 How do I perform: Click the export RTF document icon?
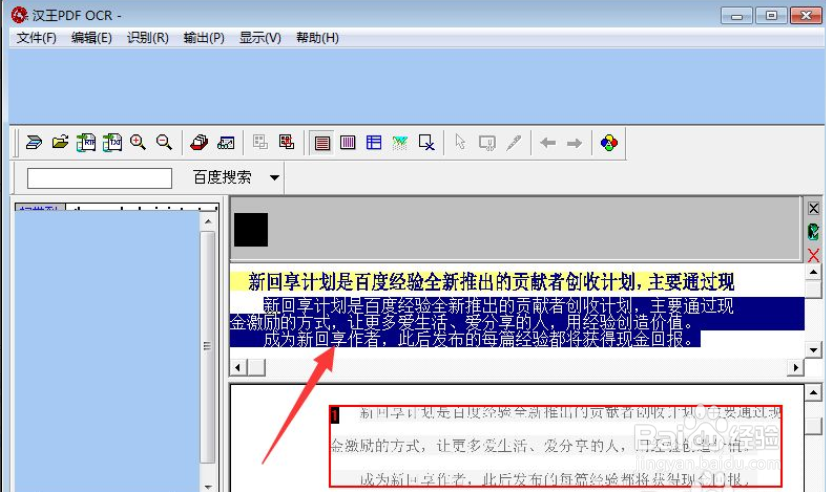[86, 142]
